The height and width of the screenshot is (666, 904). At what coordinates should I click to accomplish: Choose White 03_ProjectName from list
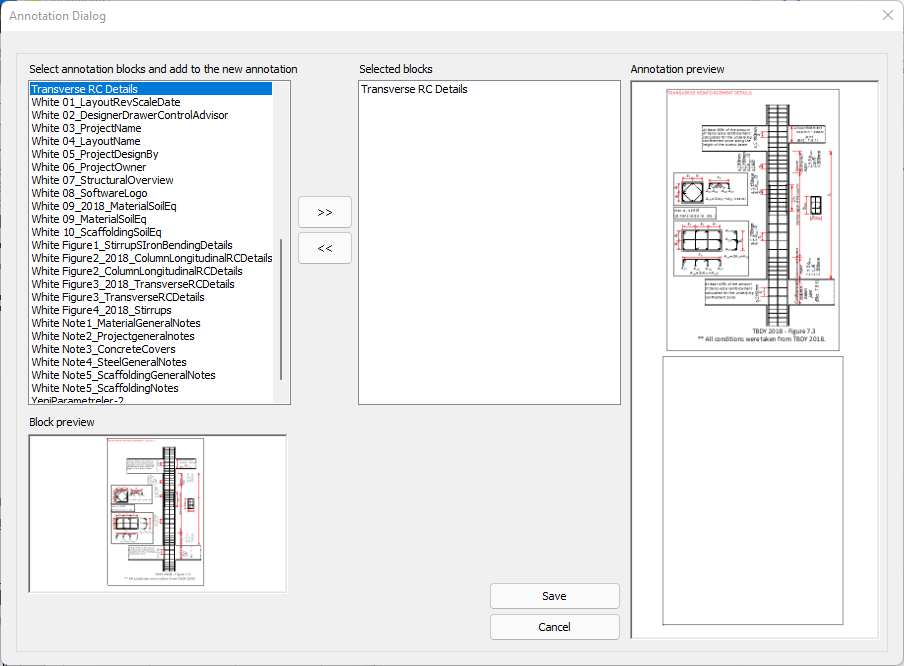click(86, 128)
